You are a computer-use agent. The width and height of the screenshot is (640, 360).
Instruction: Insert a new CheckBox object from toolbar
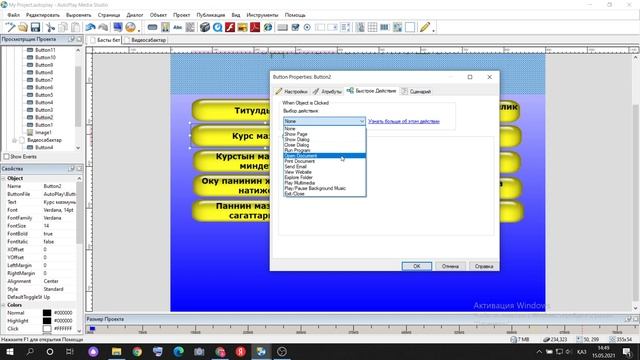(295, 27)
